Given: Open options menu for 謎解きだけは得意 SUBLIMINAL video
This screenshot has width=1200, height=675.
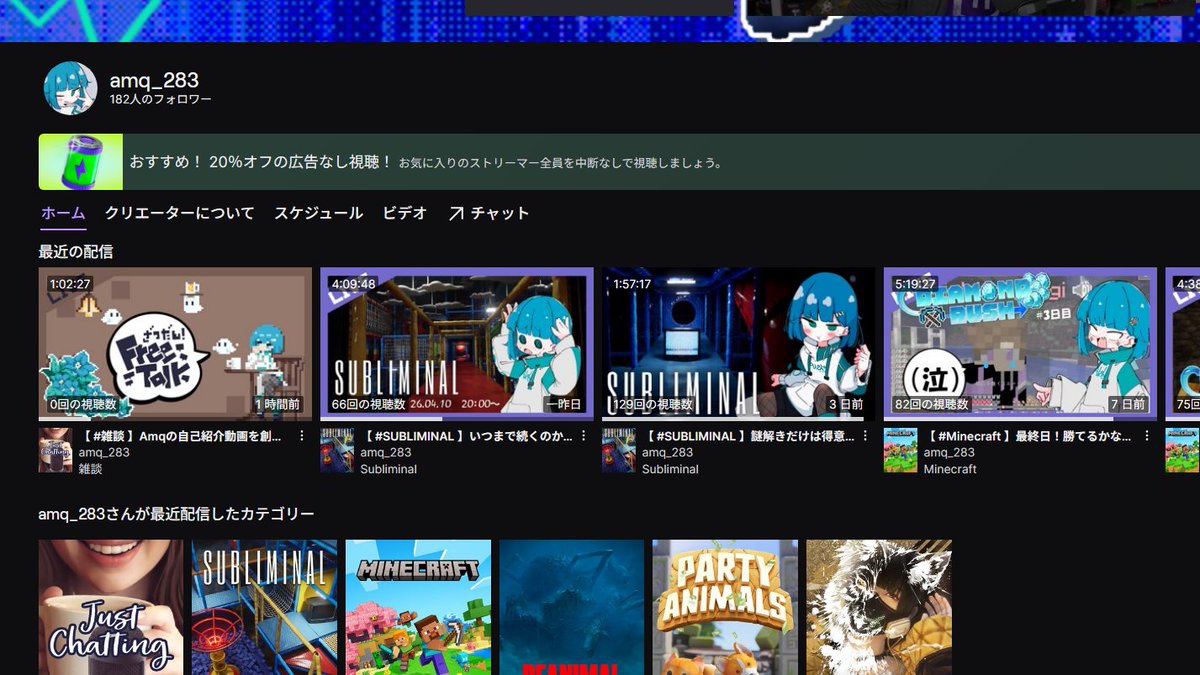Looking at the screenshot, I should click(x=866, y=436).
